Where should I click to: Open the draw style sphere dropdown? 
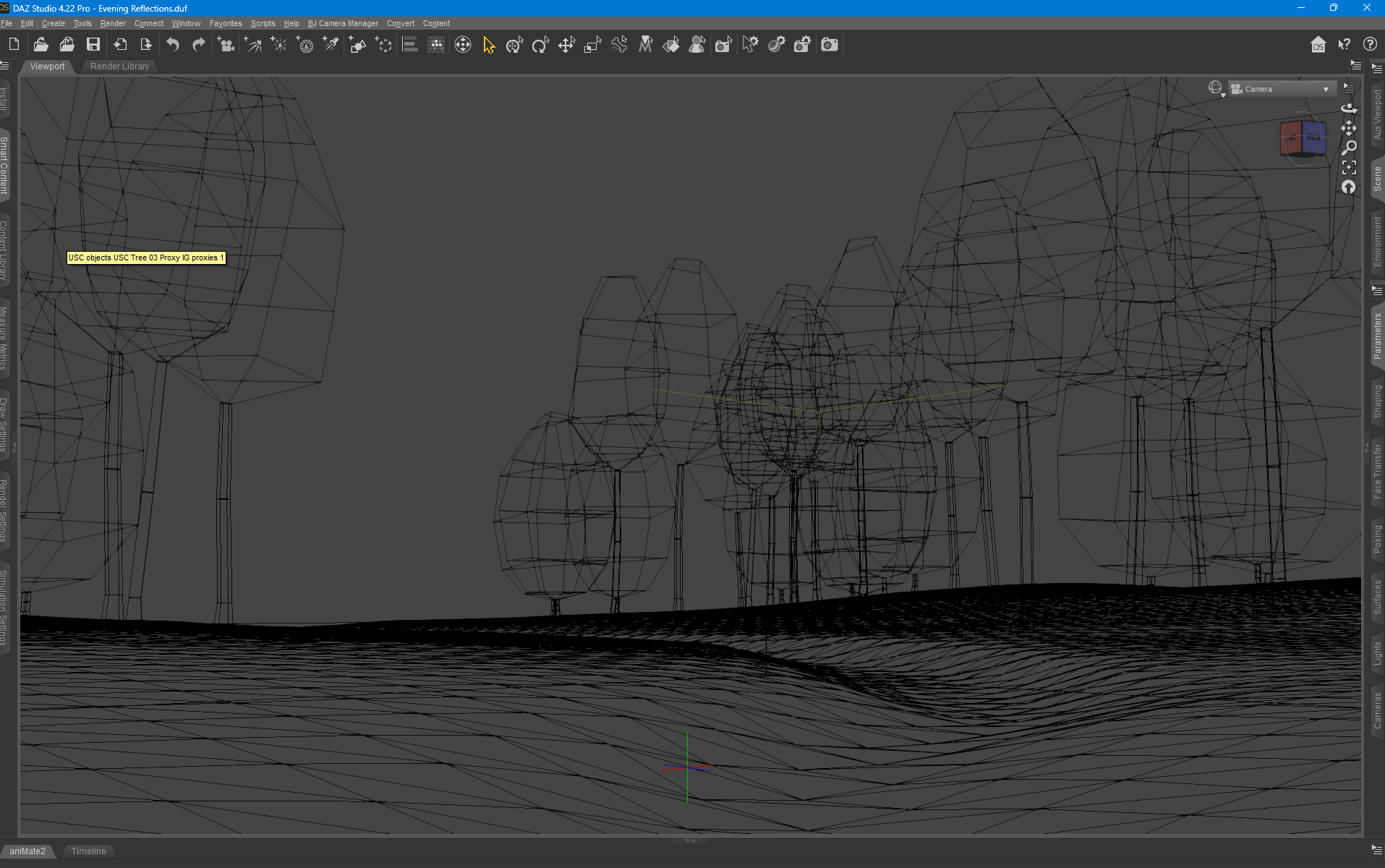tap(1216, 89)
